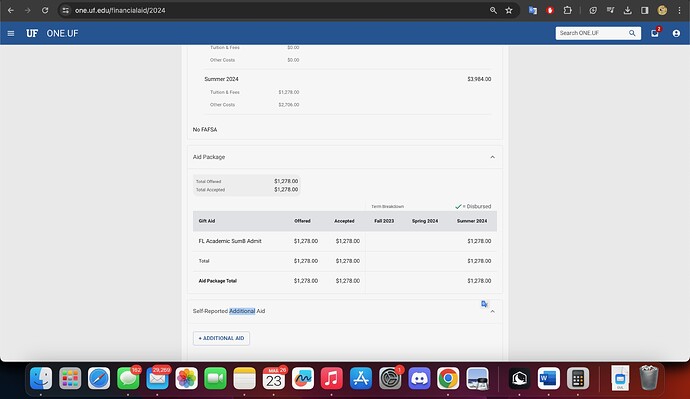Open the notifications inbox icon
This screenshot has height=399, width=690.
655,33
